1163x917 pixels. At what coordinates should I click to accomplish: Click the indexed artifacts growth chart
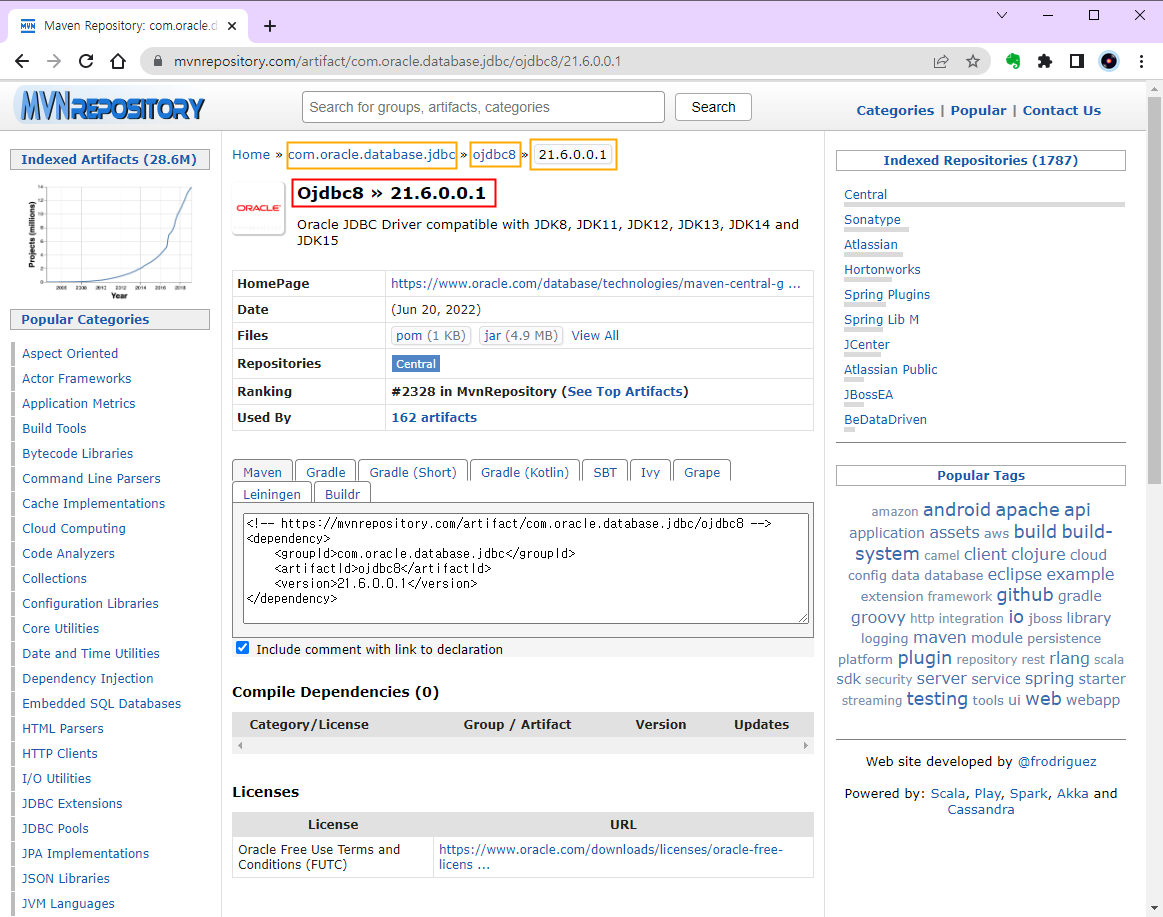click(110, 241)
